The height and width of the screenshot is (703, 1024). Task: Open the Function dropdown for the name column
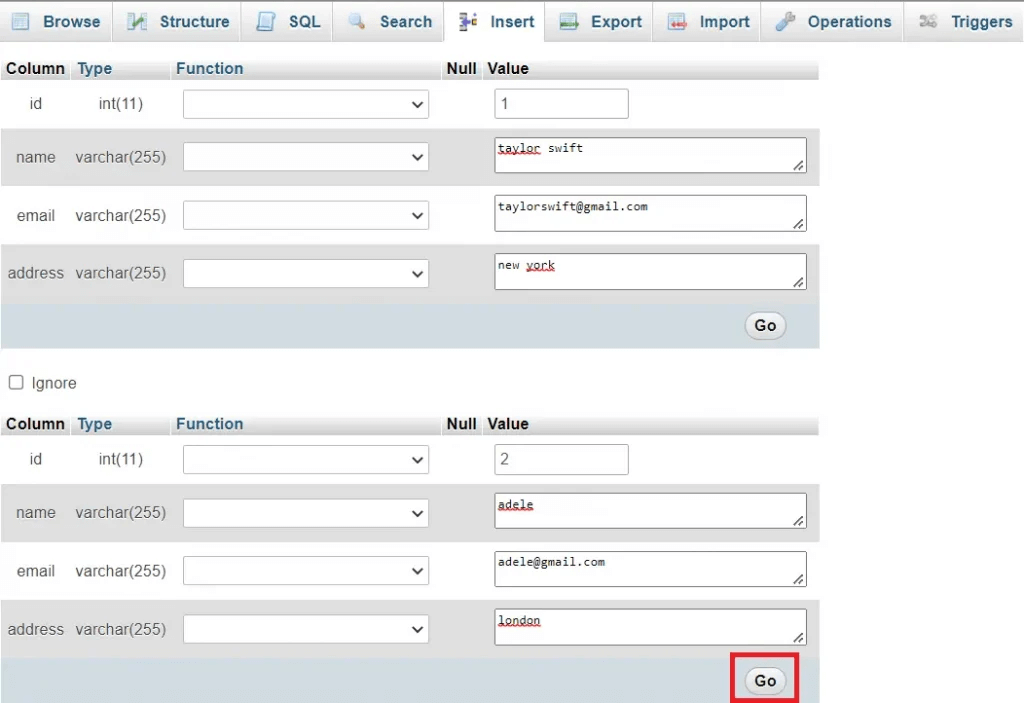pyautogui.click(x=305, y=157)
